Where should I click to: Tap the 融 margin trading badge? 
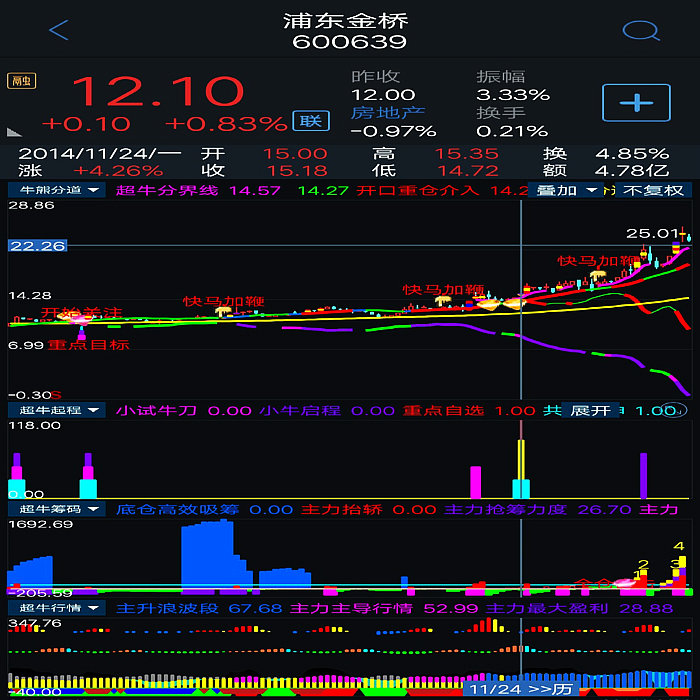(18, 82)
